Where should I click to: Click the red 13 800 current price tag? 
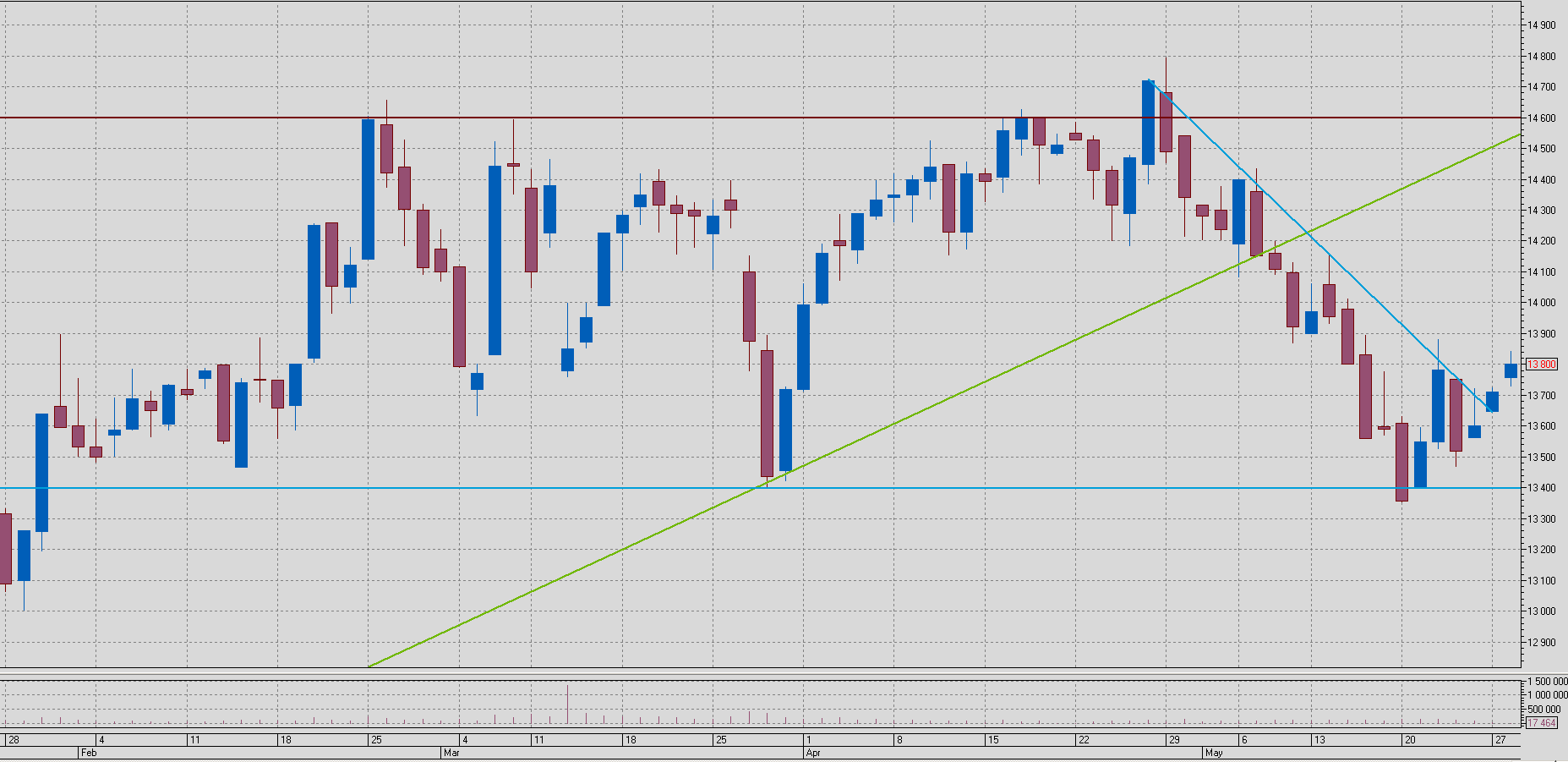(1542, 365)
